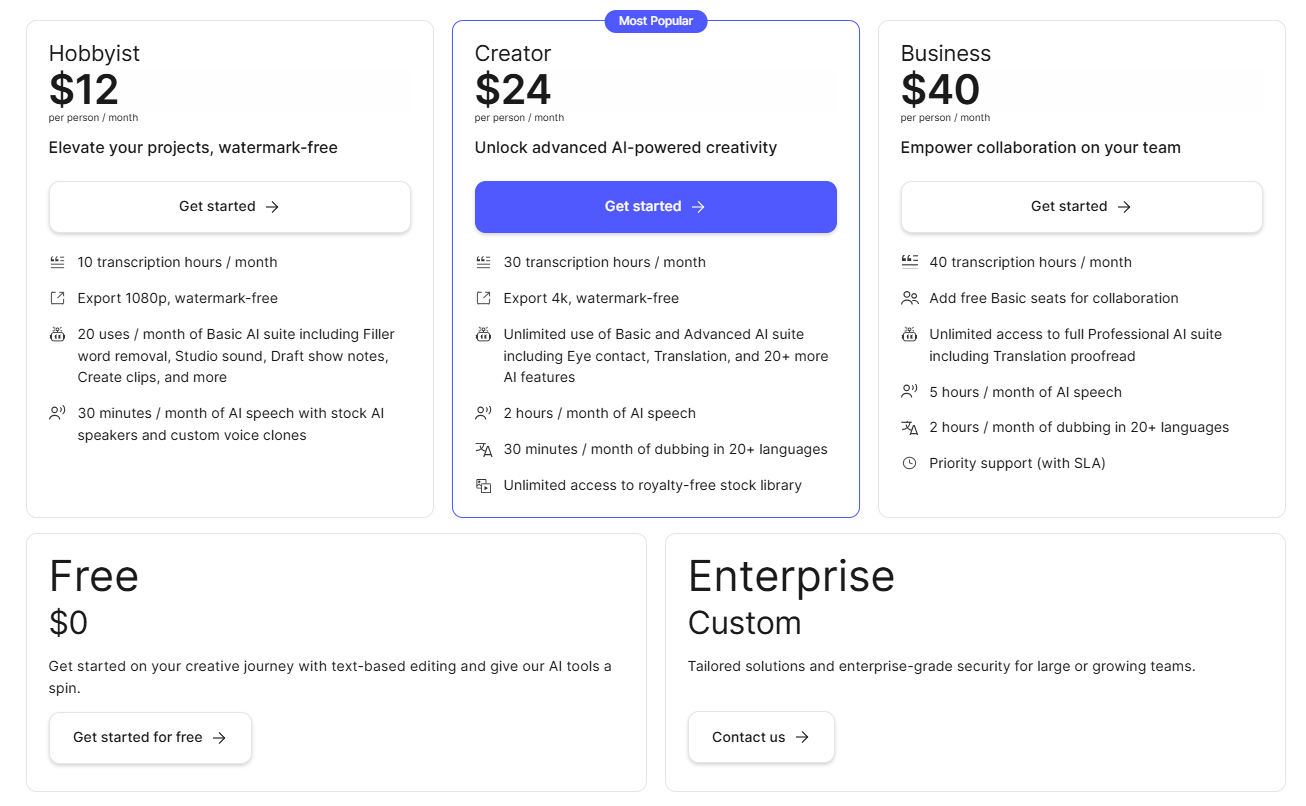The image size is (1306, 806).
Task: Click the robot icon beside Professional AI suite
Action: click(x=909, y=334)
